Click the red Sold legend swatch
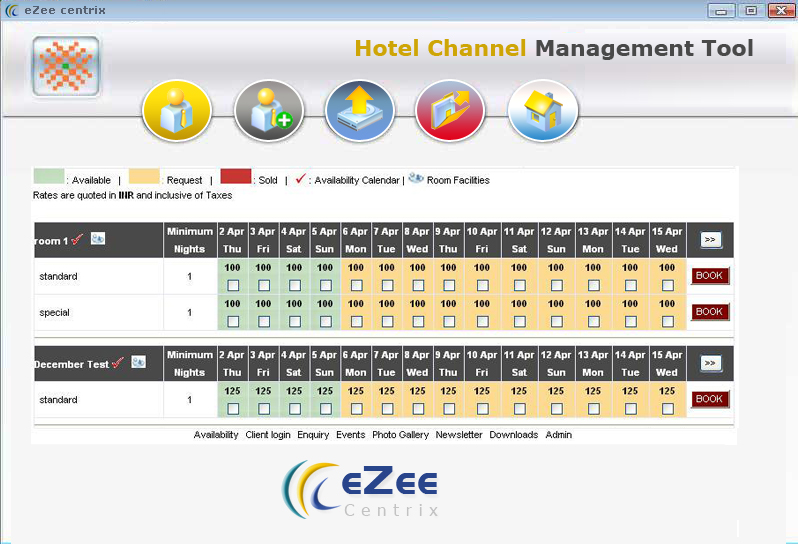Screen dimensions: 798x544 point(236,176)
